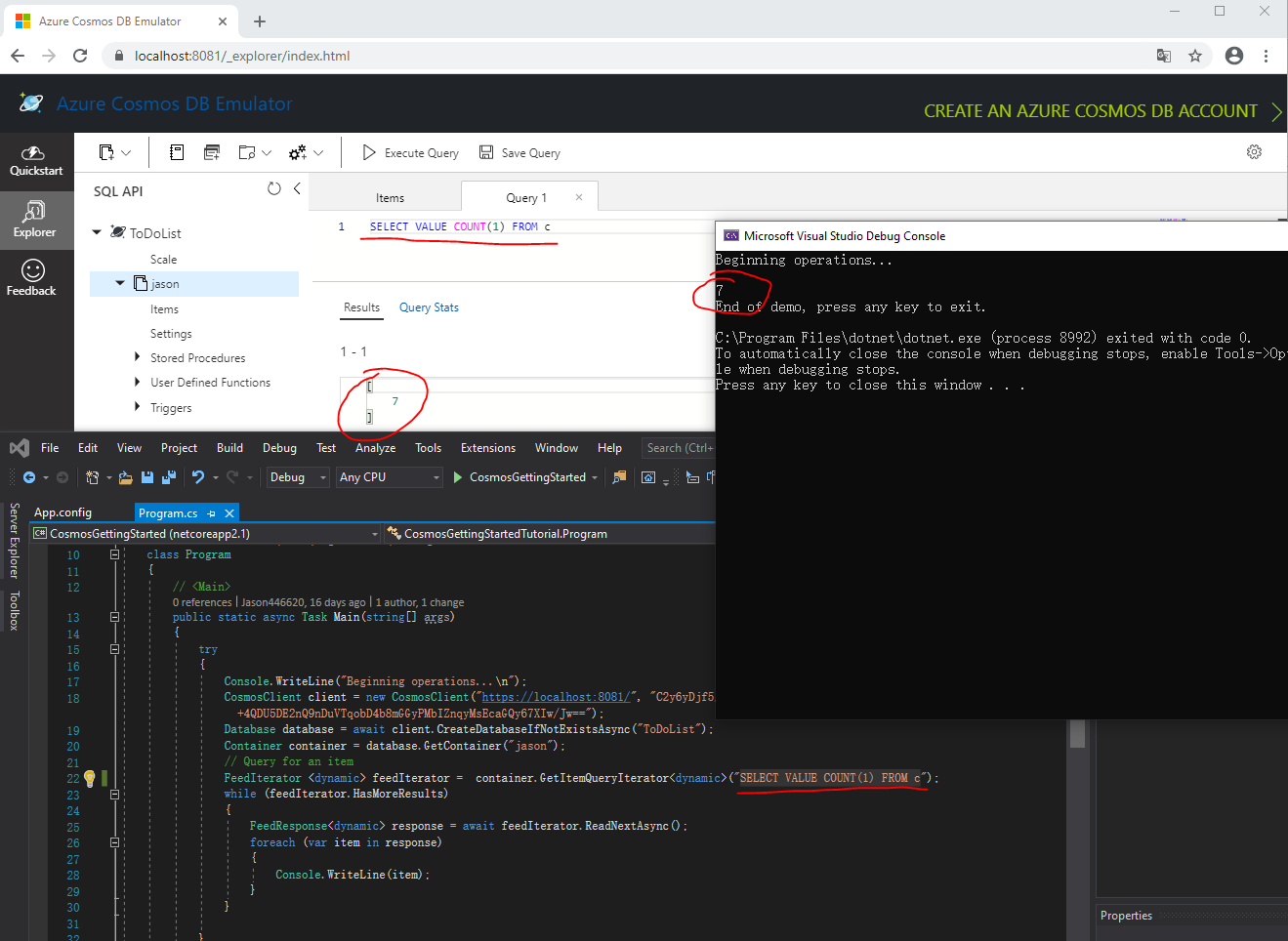Open the Chrome three-dot menu
Image resolution: width=1288 pixels, height=941 pixels.
[x=1267, y=56]
